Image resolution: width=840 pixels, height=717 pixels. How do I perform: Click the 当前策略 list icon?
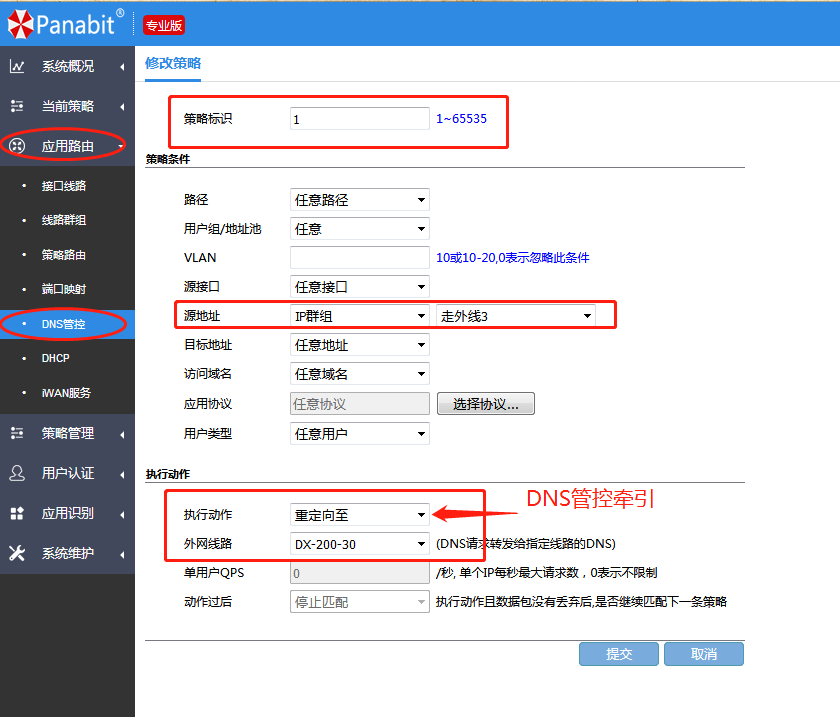[17, 106]
